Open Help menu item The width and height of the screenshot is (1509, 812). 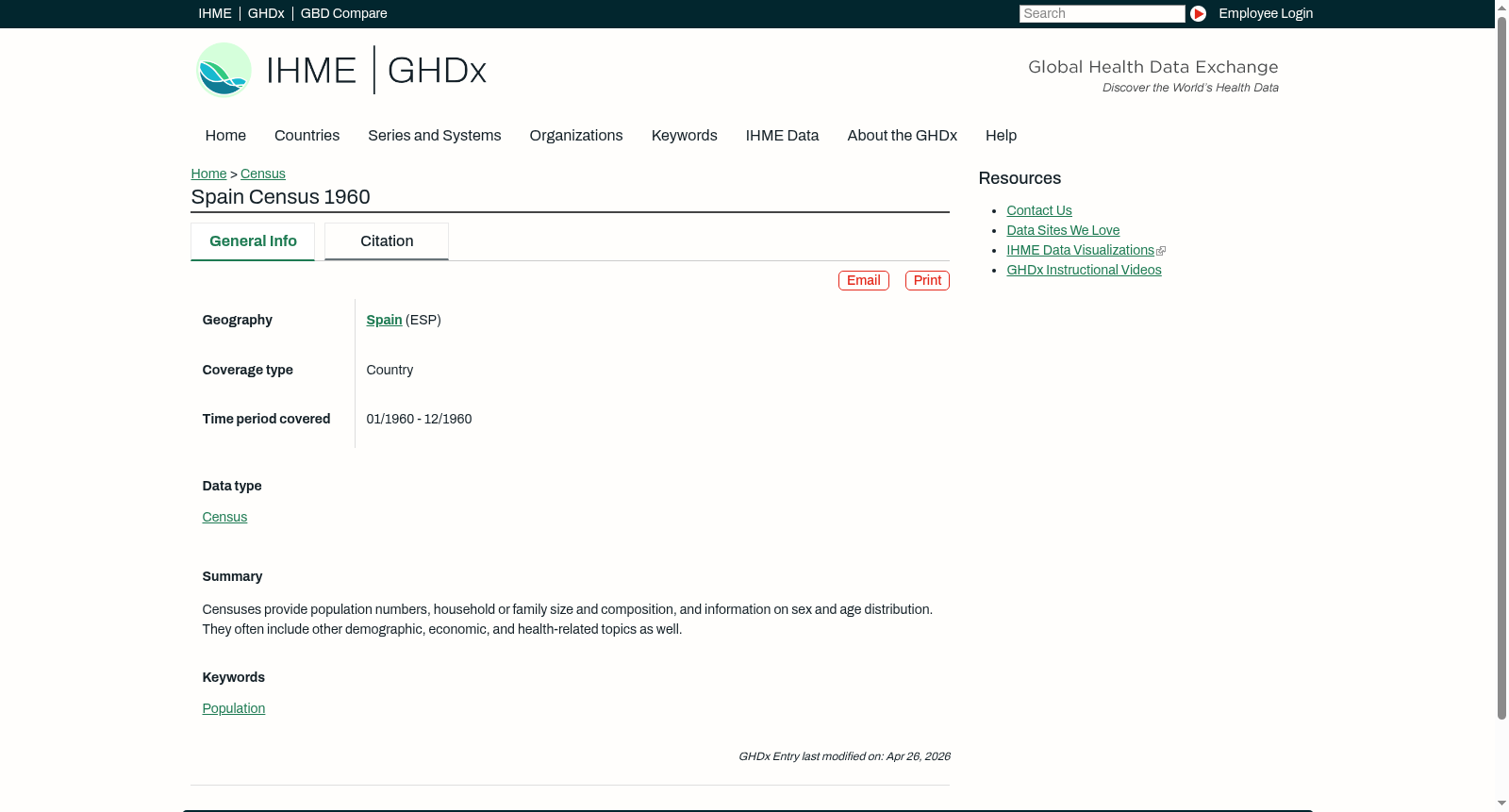1001,136
